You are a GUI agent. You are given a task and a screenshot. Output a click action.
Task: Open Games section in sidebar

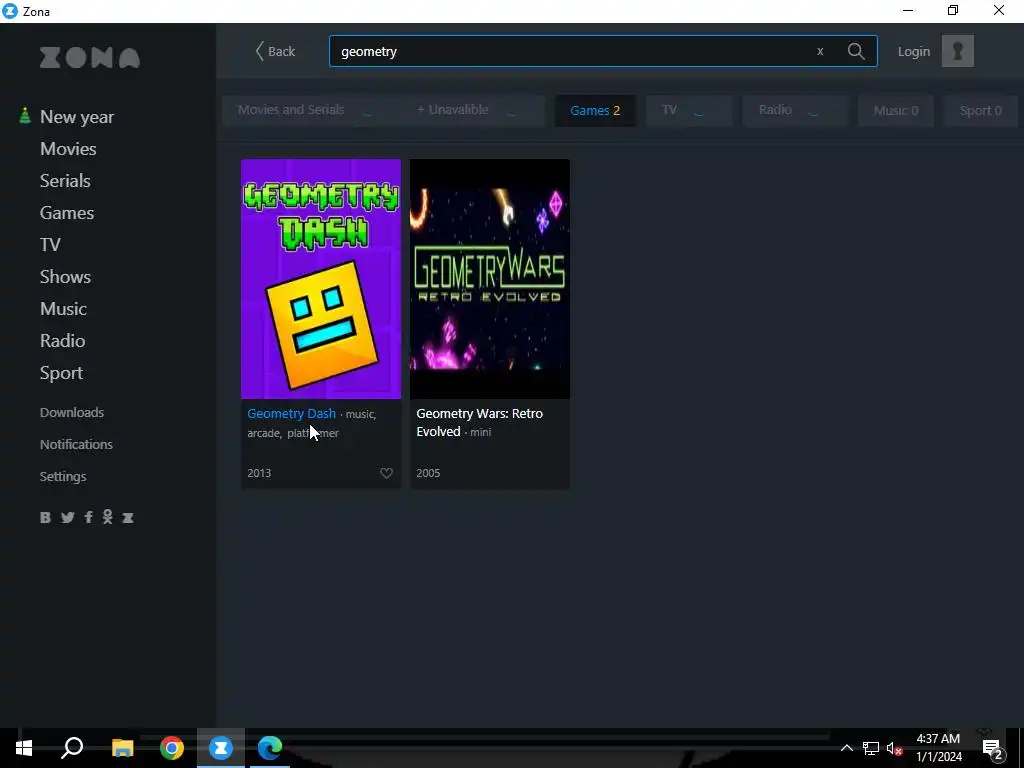67,212
